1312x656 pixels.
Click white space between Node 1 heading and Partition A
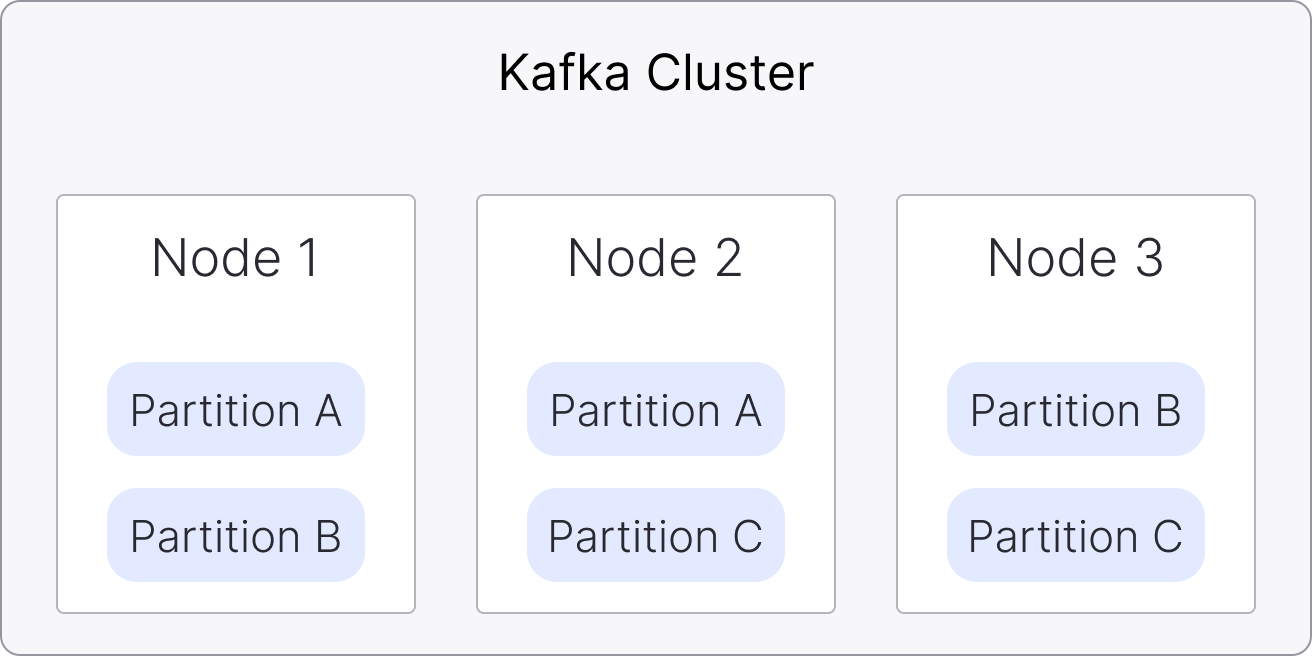(x=236, y=322)
